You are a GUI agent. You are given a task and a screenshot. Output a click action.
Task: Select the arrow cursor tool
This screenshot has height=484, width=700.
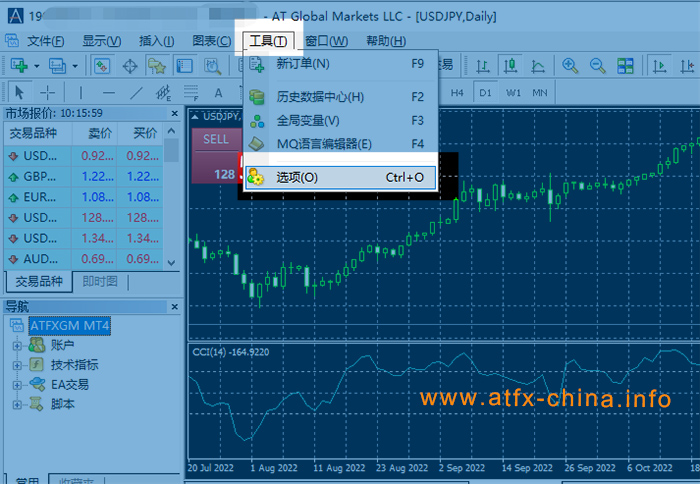pos(19,93)
